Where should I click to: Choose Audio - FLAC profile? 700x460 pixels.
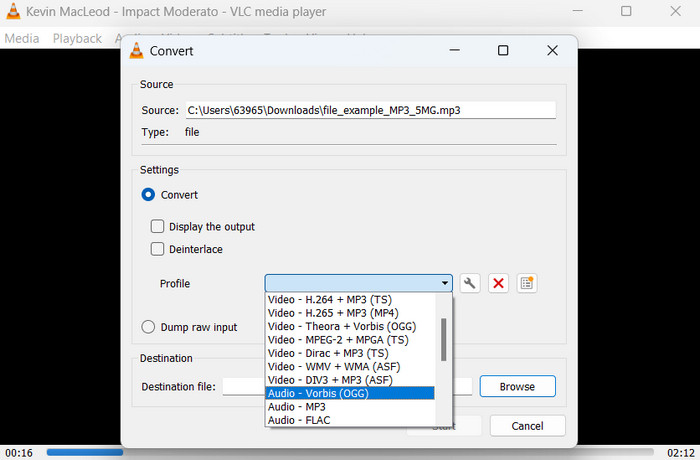point(350,420)
